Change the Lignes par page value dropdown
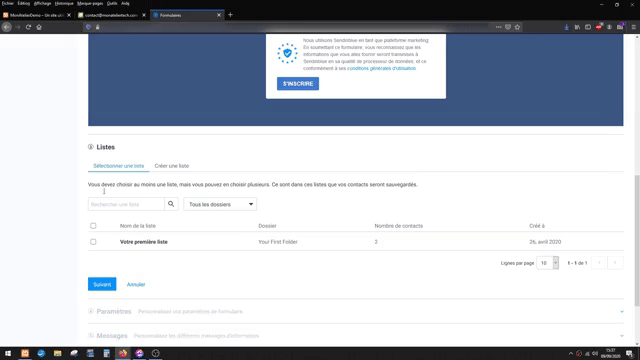This screenshot has height=360, width=640. [x=547, y=263]
